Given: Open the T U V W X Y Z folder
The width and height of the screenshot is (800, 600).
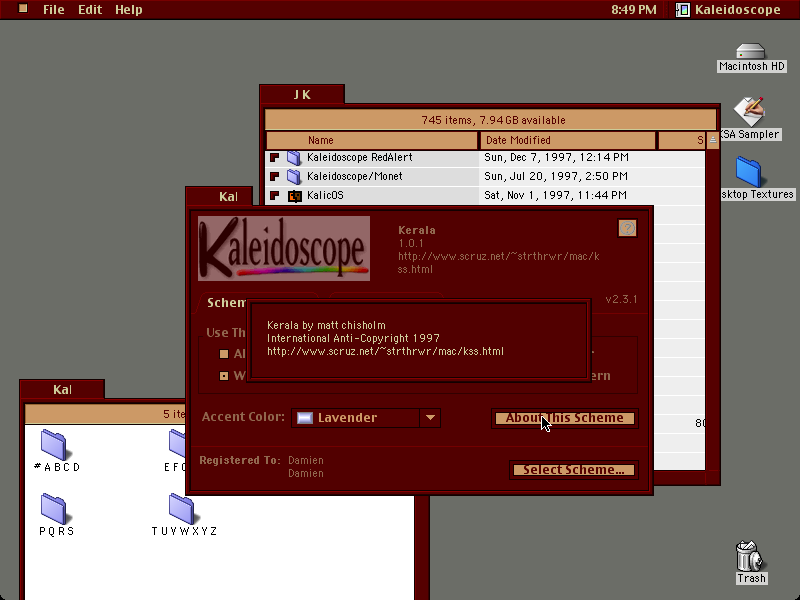Looking at the screenshot, I should pyautogui.click(x=182, y=509).
